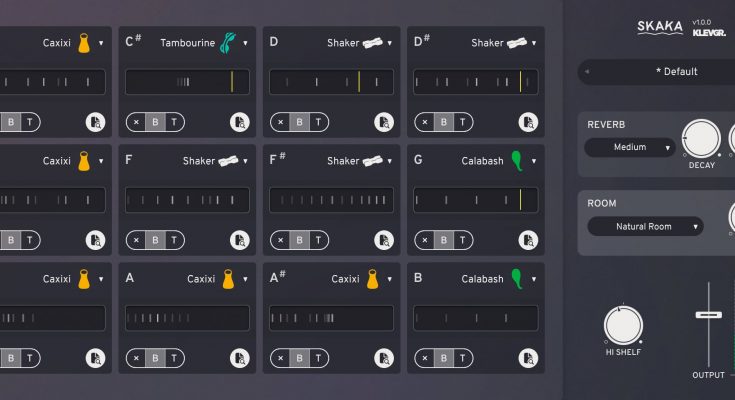Click the yellow Caxixi icon on A pad
The height and width of the screenshot is (400, 735).
228,279
